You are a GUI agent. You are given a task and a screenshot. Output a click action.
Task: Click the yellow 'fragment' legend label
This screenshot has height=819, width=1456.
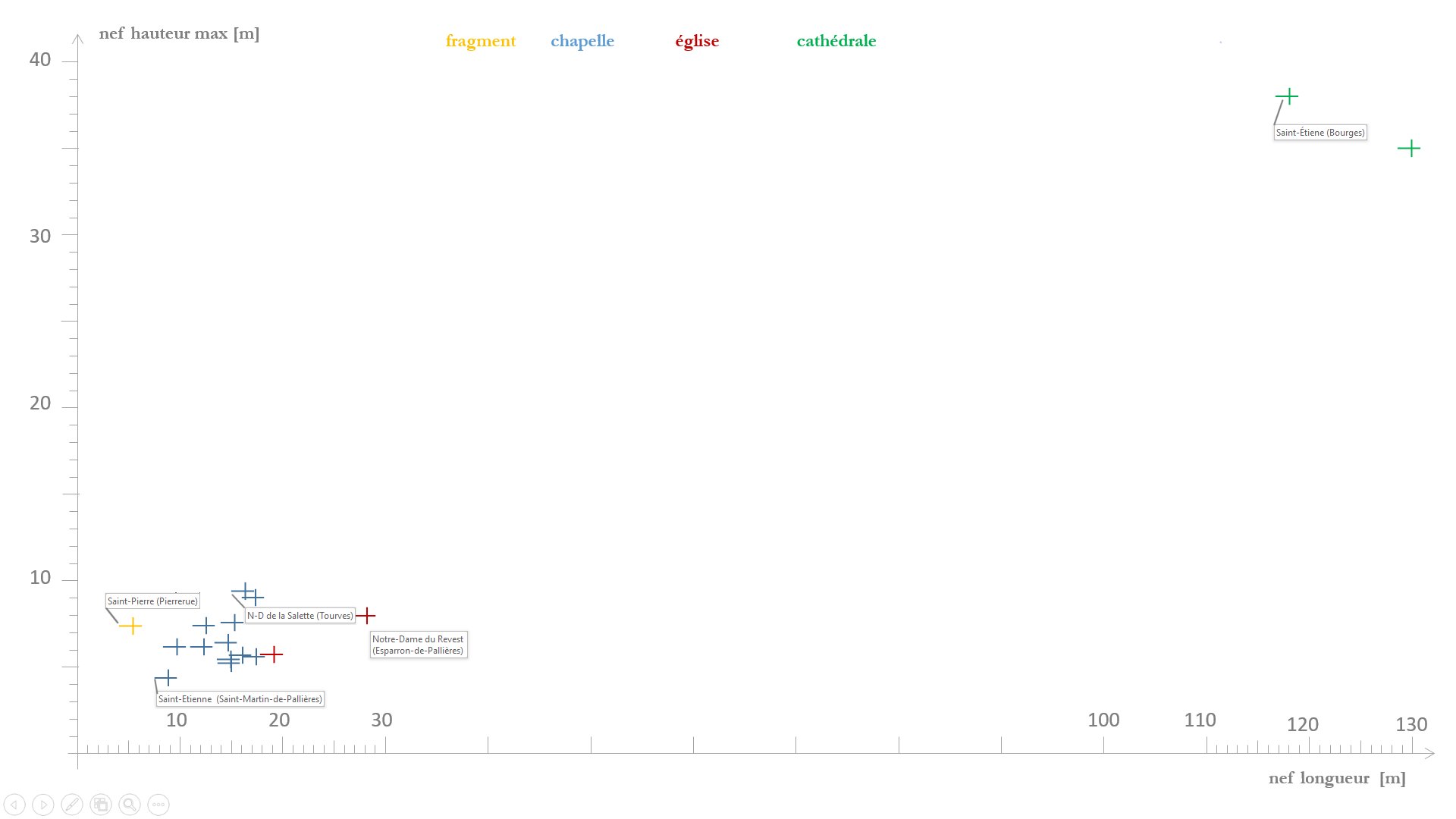tap(481, 41)
